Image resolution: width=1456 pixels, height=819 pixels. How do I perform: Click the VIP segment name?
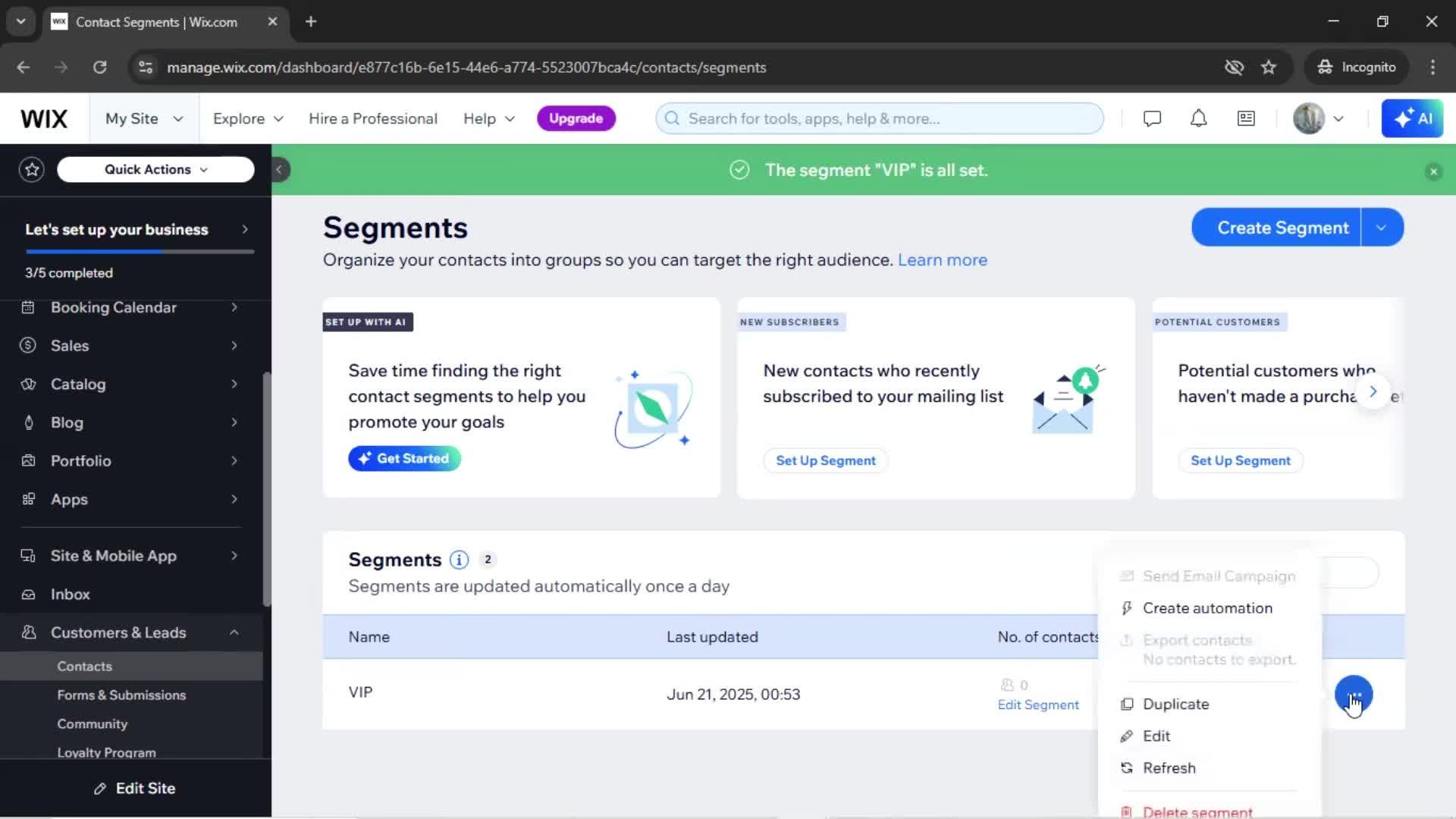point(360,692)
